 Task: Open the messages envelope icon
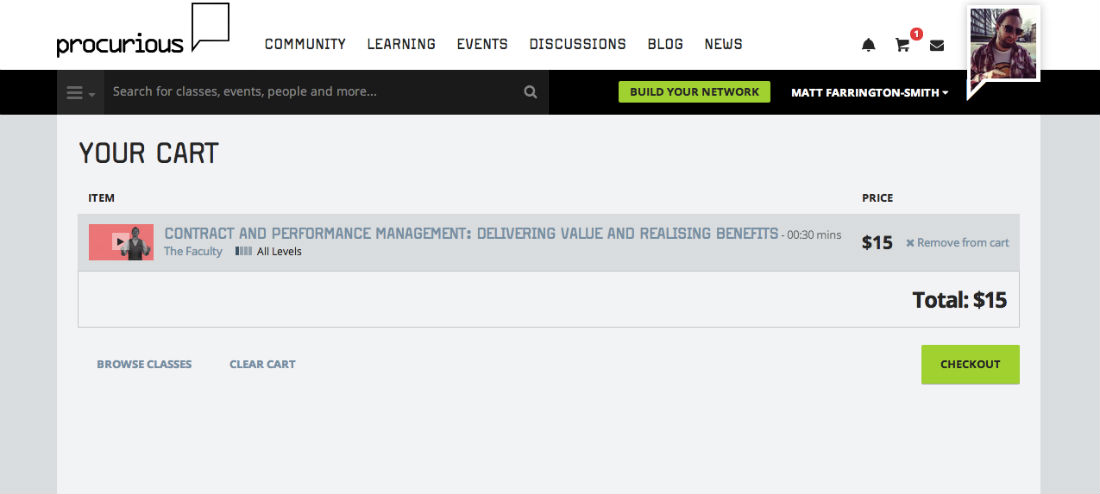coord(937,46)
